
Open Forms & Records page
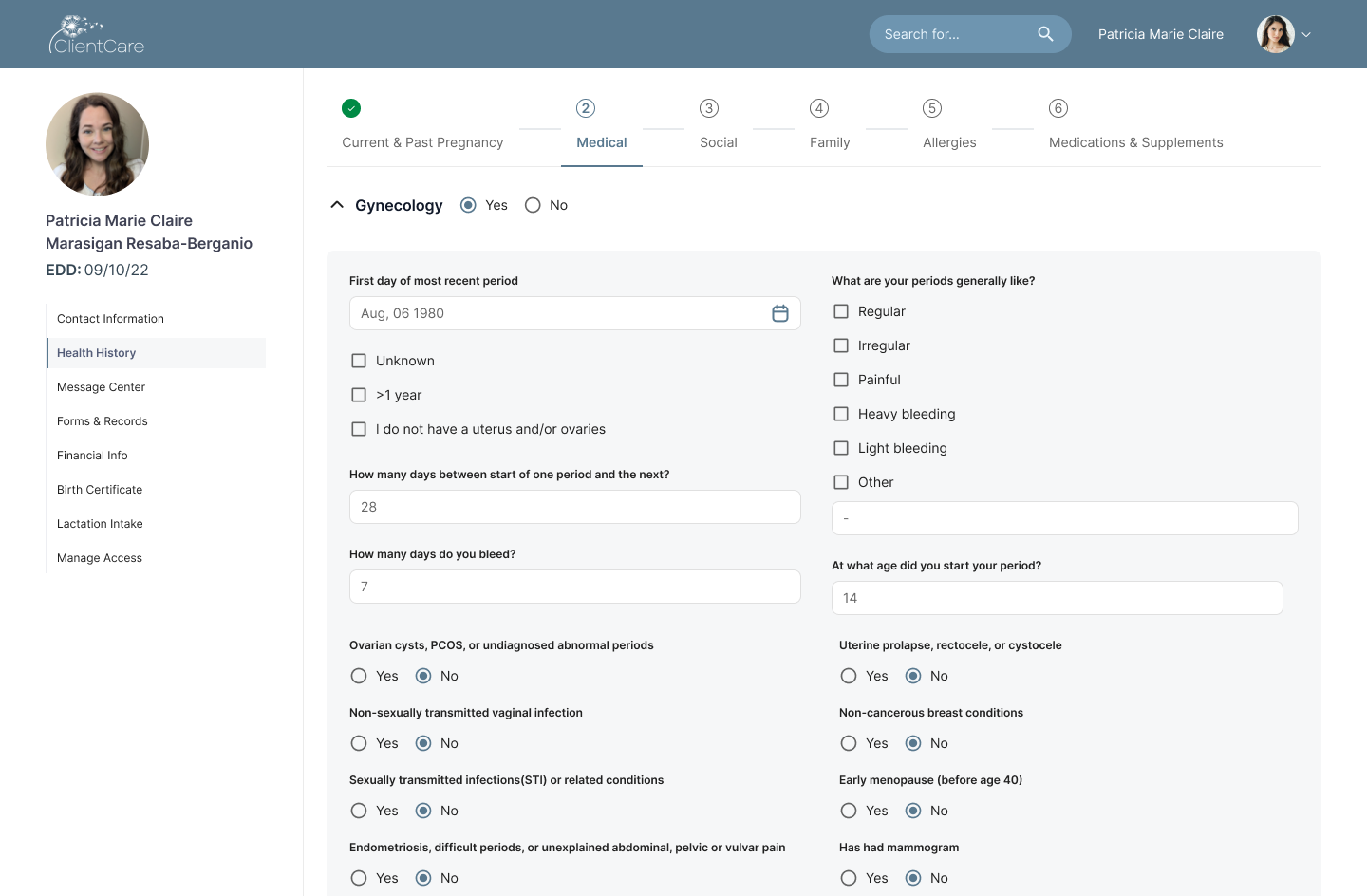102,421
